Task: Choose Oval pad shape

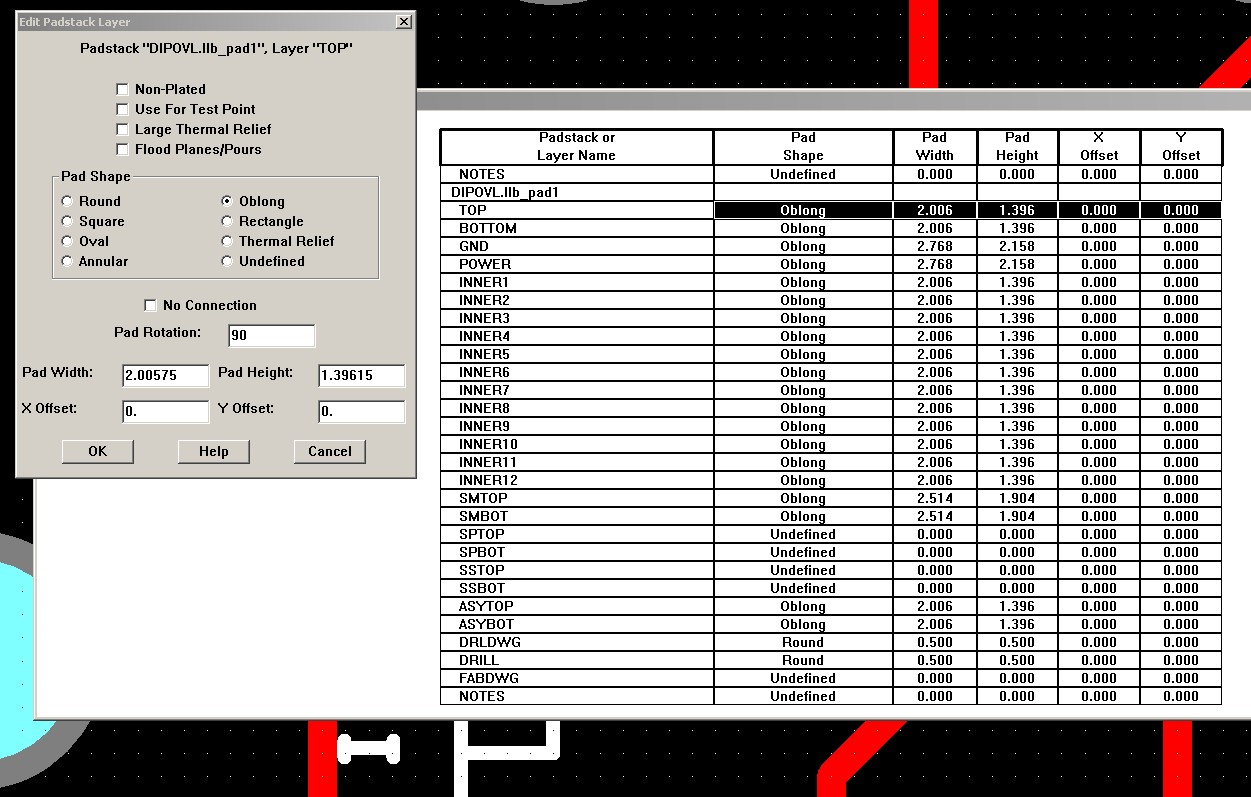Action: 67,241
